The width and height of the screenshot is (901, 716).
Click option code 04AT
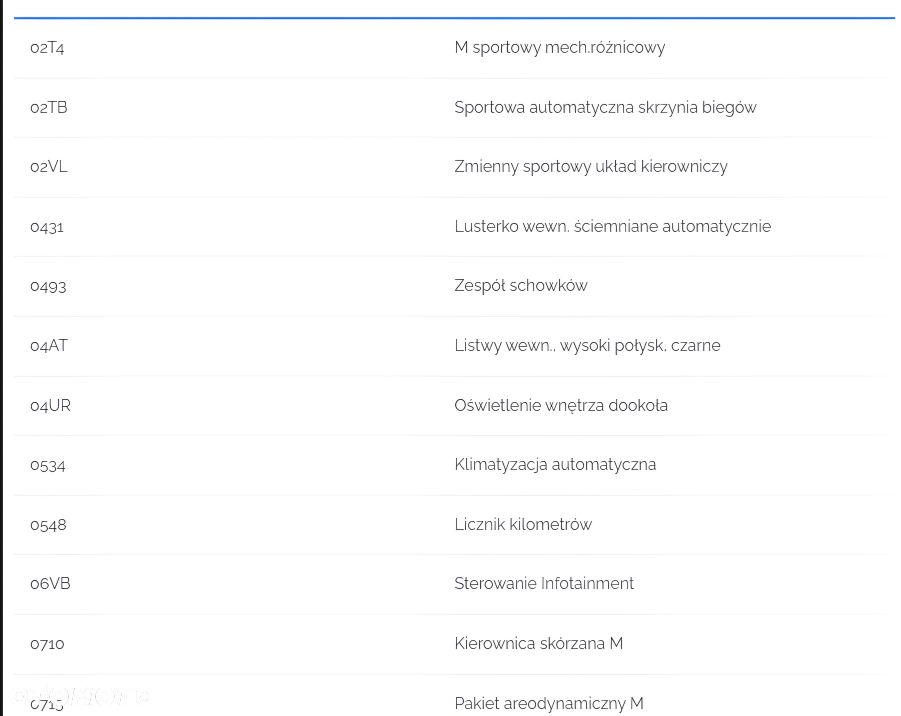coord(49,345)
